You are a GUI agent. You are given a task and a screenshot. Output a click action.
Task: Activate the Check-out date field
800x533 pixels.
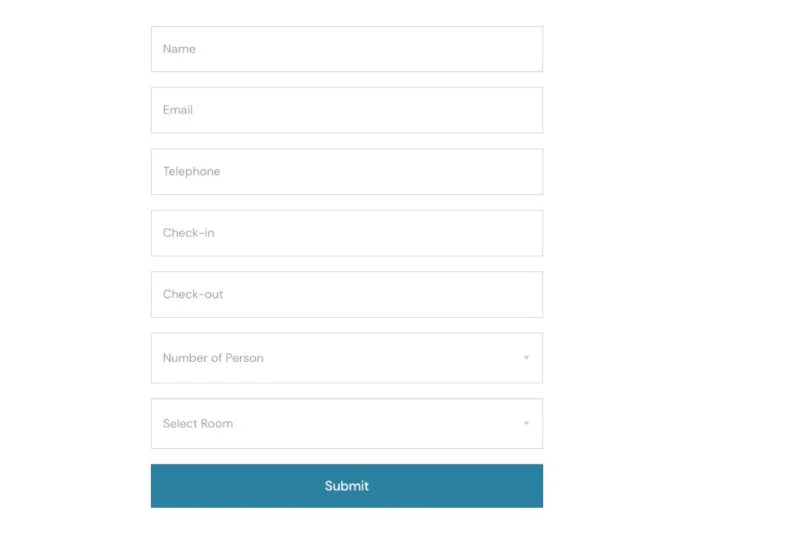[x=346, y=294]
